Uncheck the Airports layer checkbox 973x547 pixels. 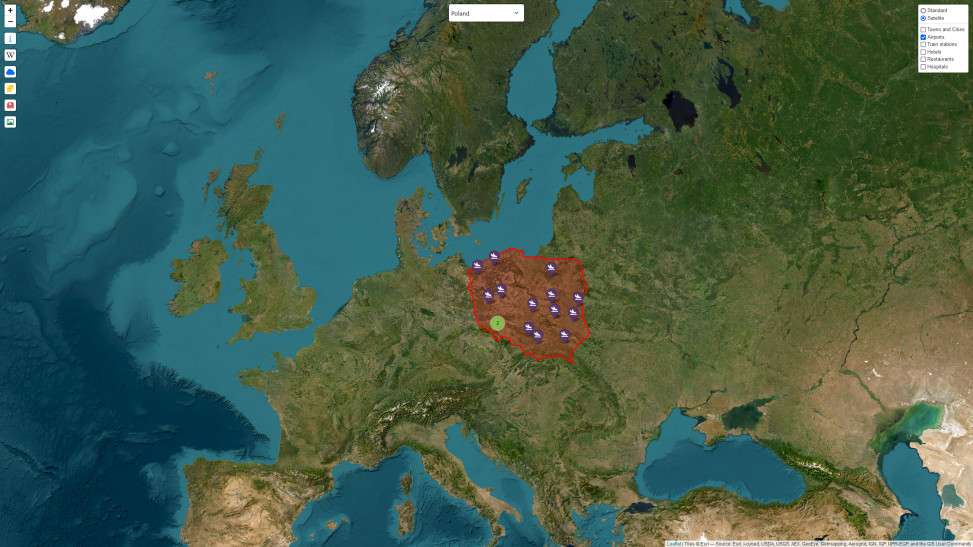[923, 37]
